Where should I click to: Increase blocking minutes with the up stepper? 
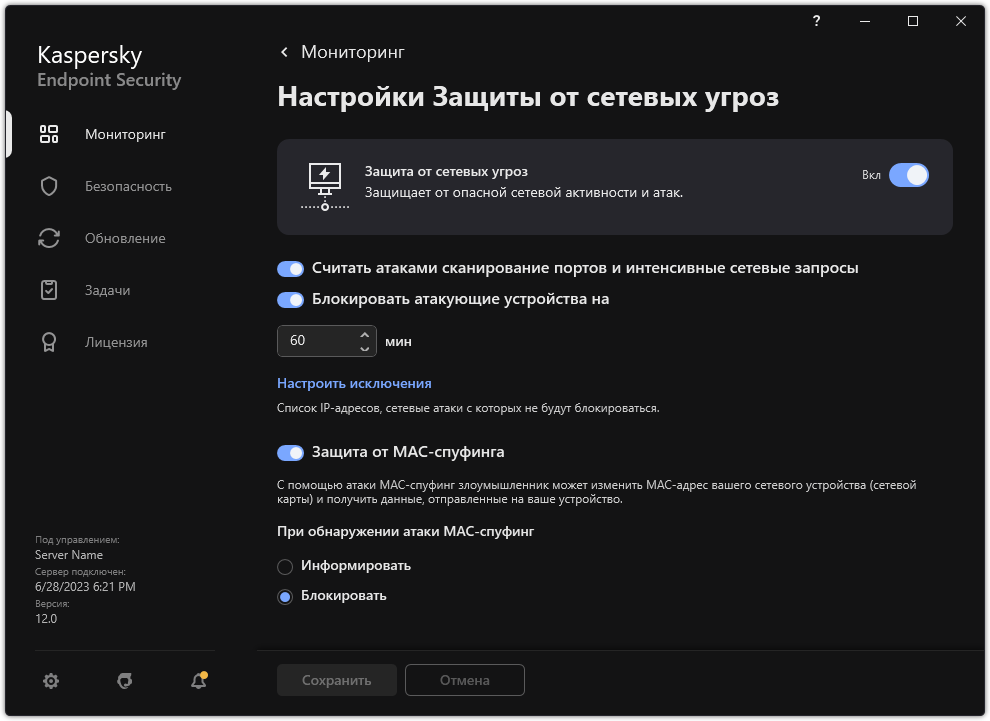(x=365, y=333)
